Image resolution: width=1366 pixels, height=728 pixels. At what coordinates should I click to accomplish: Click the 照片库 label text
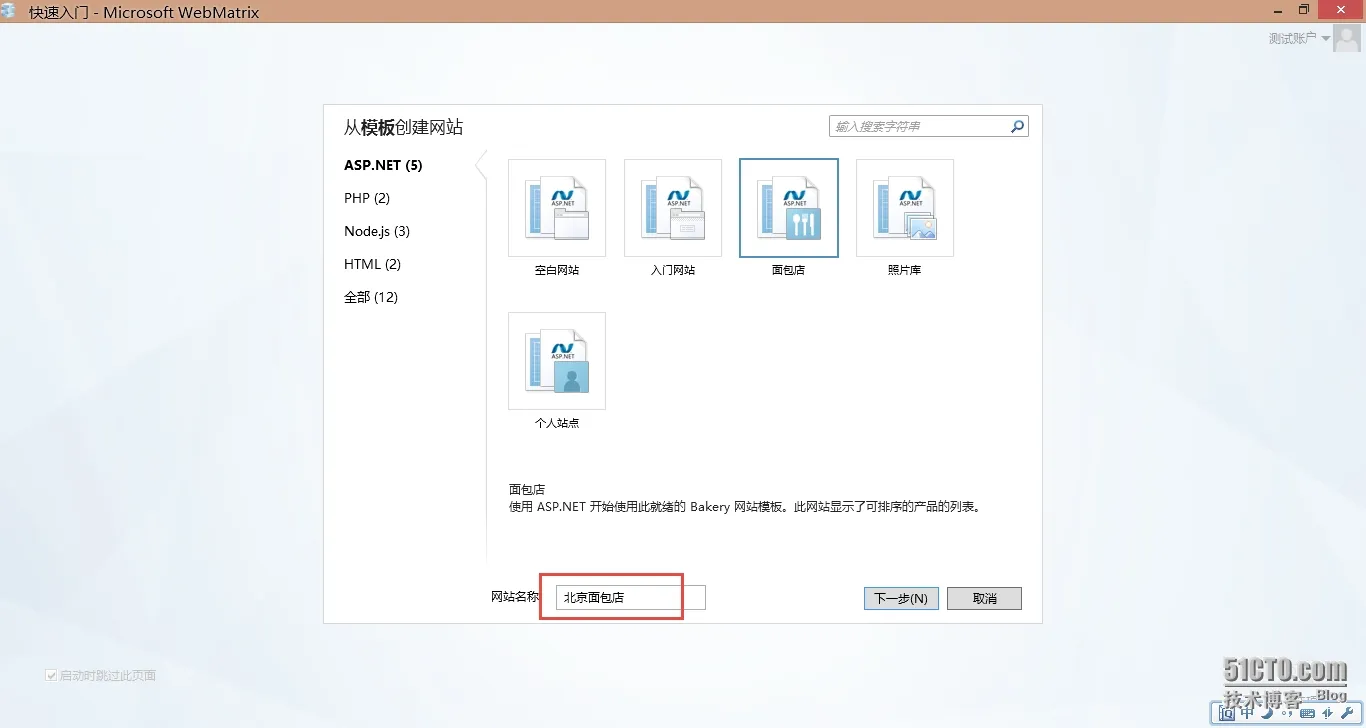click(904, 270)
